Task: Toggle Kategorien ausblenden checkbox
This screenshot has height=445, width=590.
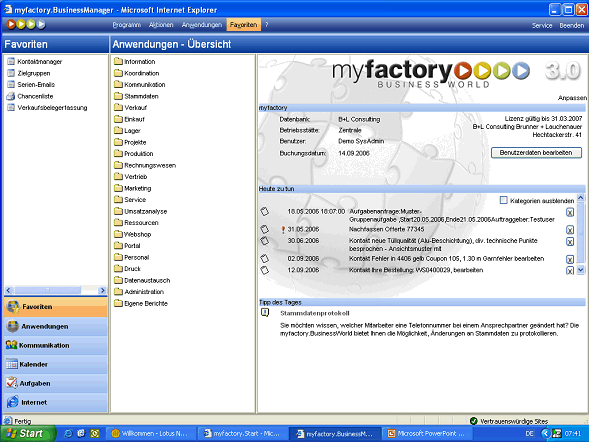Action: pos(503,200)
